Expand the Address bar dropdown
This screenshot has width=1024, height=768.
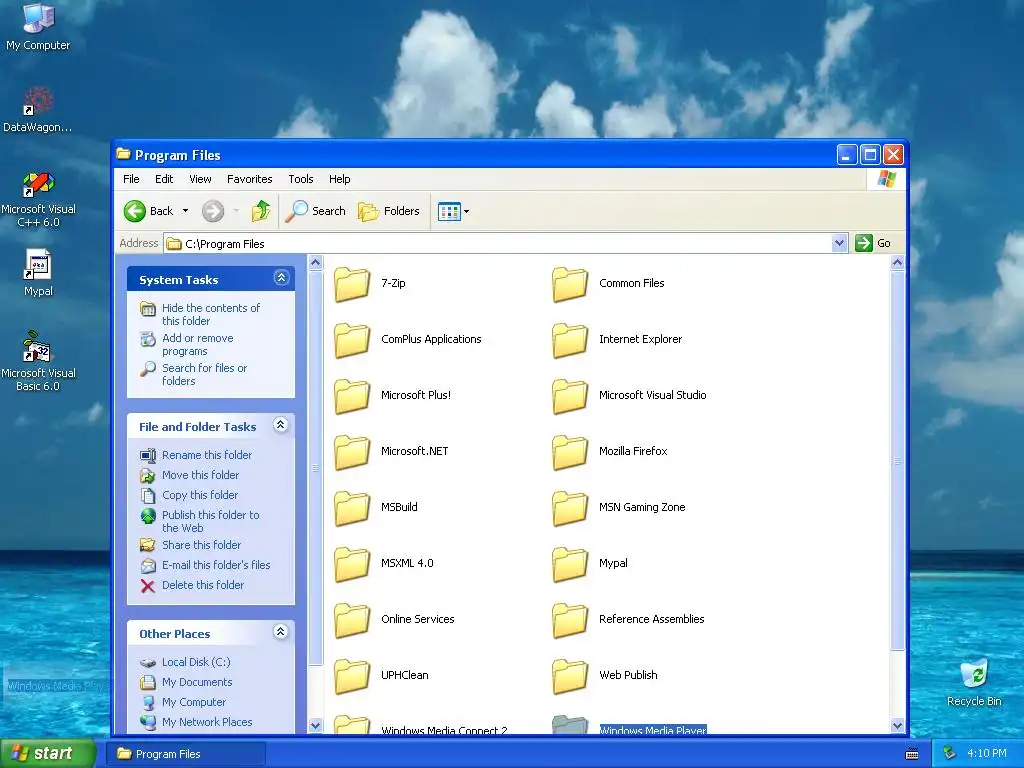[840, 244]
